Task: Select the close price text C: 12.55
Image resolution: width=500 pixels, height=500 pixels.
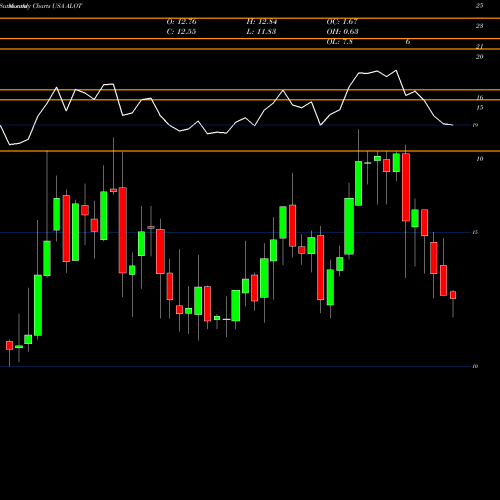Action: coord(181,32)
